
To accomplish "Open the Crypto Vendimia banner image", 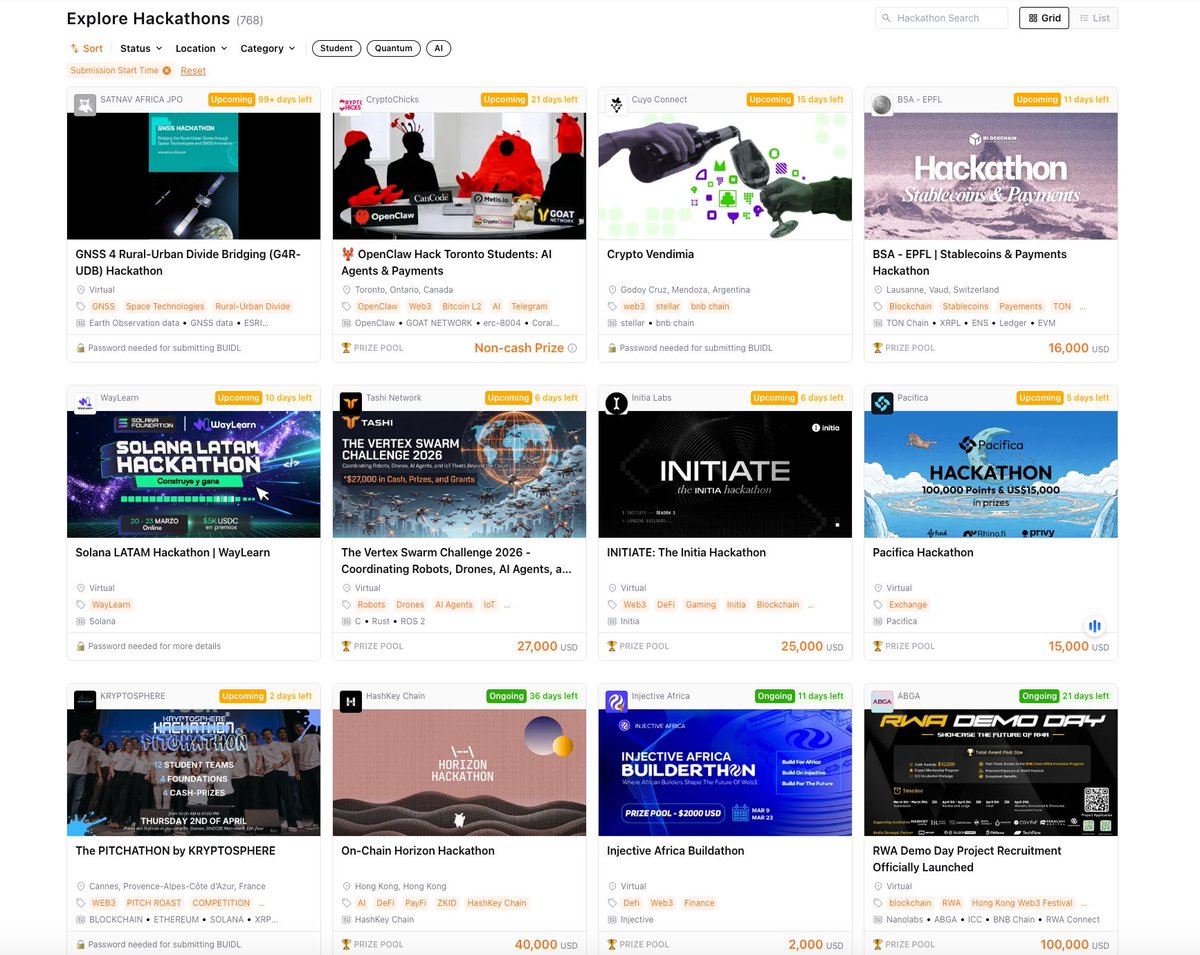I will 726,176.
